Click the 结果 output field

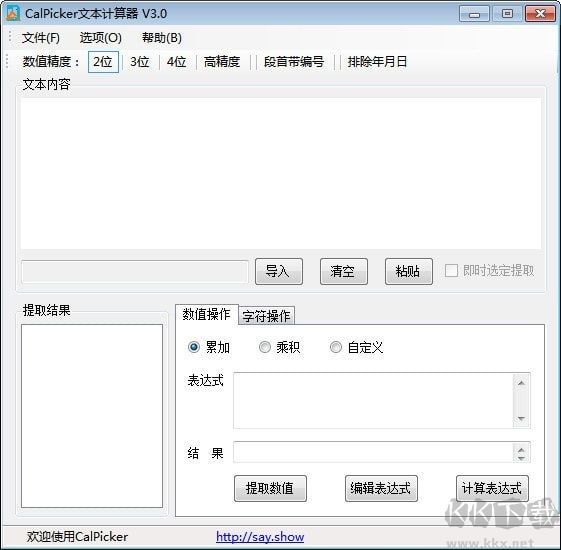(x=373, y=452)
